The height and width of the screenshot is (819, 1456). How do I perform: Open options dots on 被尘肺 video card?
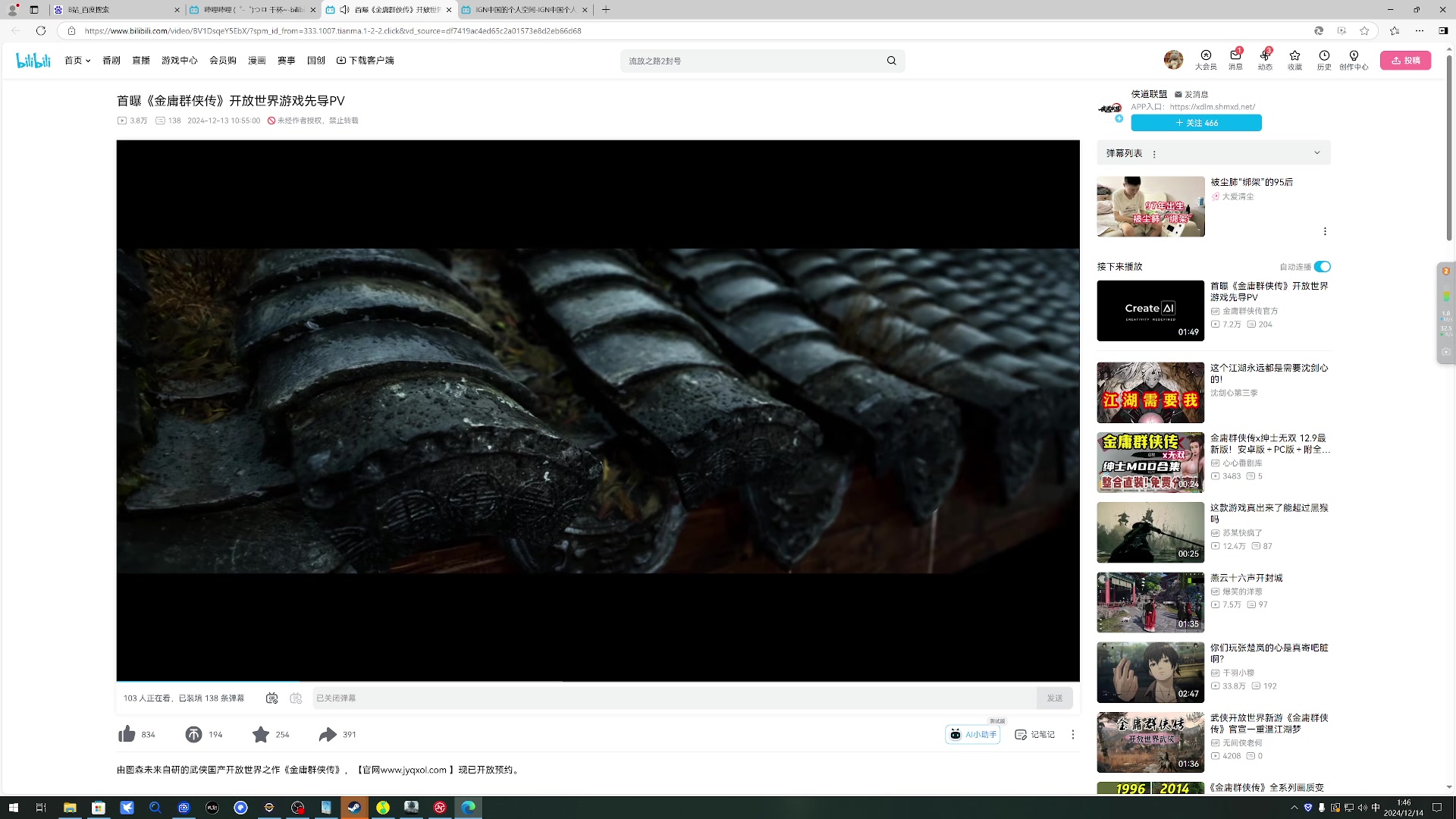pyautogui.click(x=1325, y=231)
